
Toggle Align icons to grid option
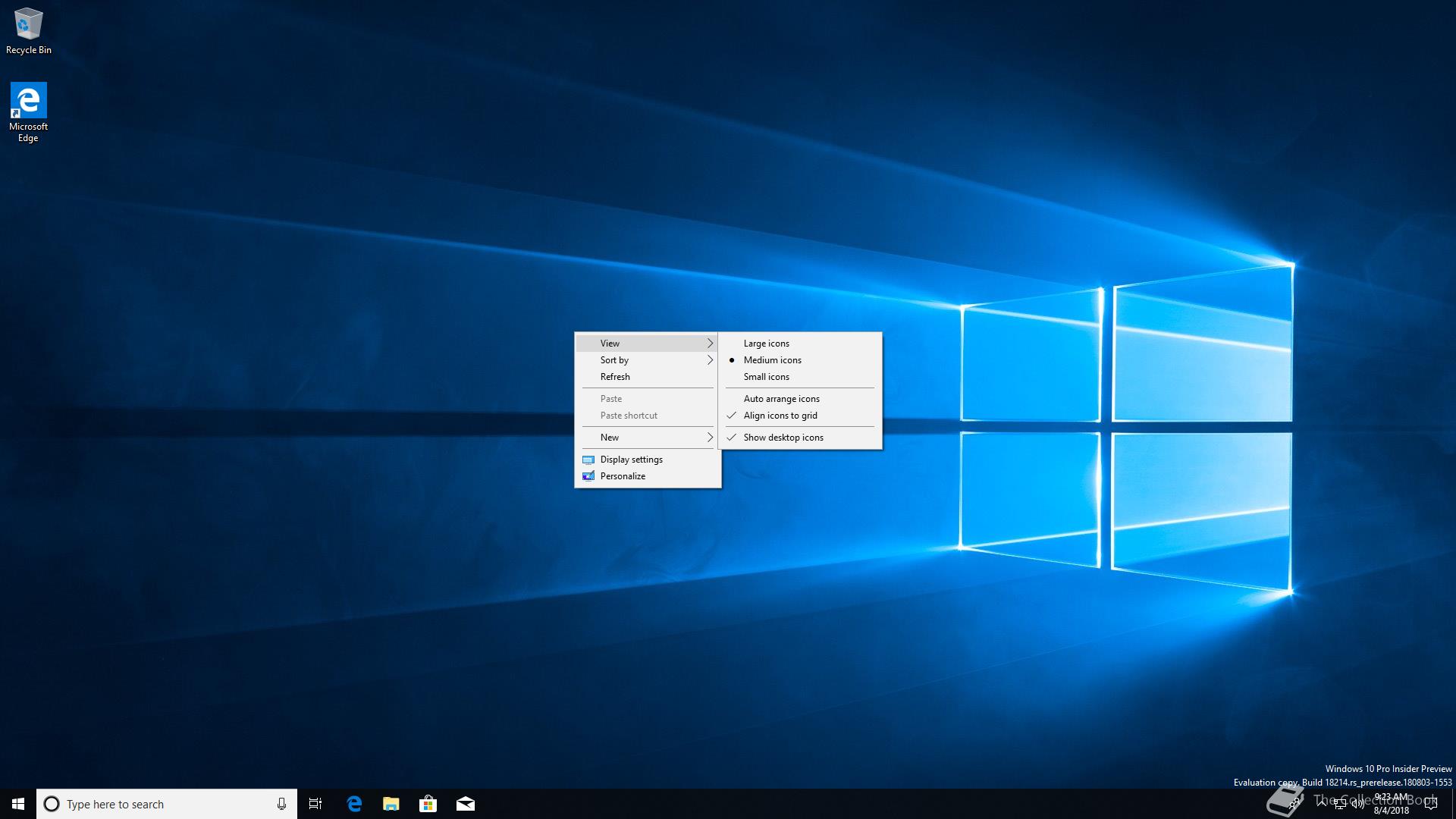780,416
